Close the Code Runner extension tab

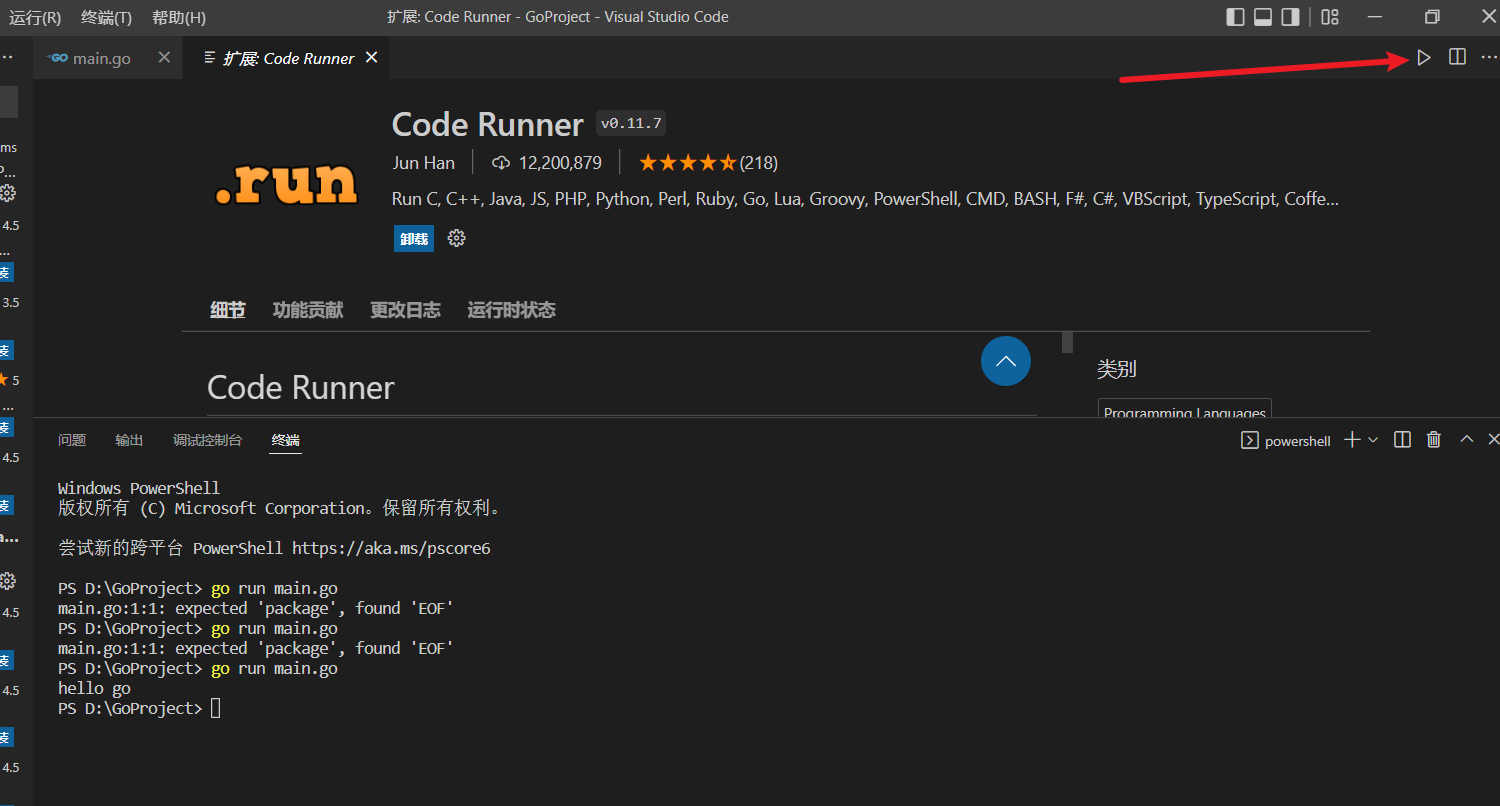pyautogui.click(x=371, y=58)
